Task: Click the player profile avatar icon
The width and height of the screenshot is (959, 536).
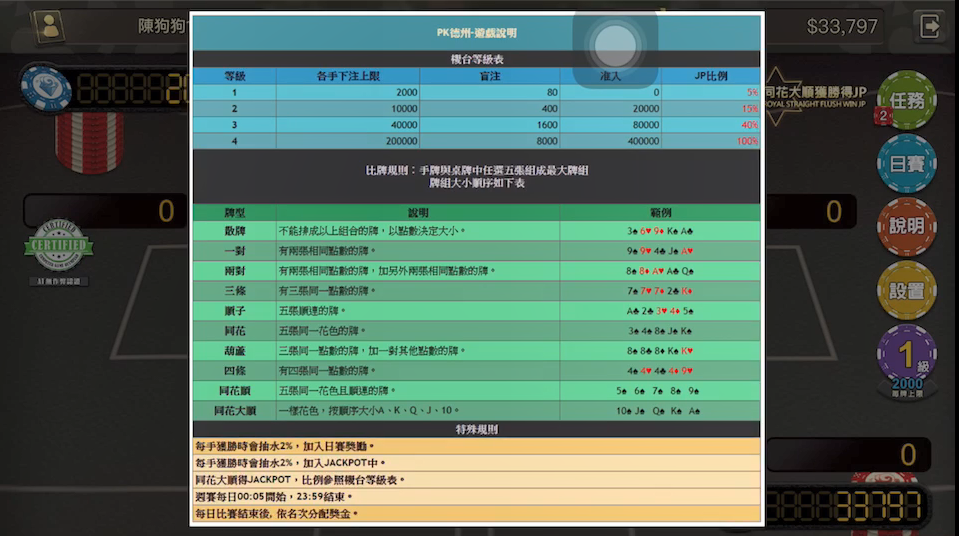Action: pyautogui.click(x=46, y=25)
